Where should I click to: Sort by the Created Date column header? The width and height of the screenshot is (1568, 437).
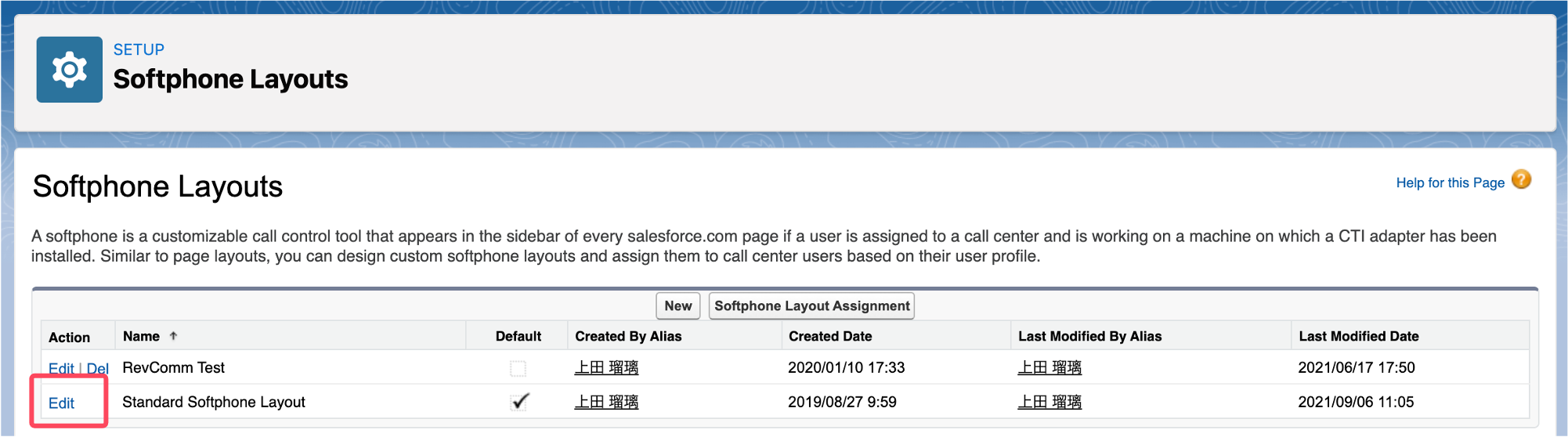coord(830,336)
